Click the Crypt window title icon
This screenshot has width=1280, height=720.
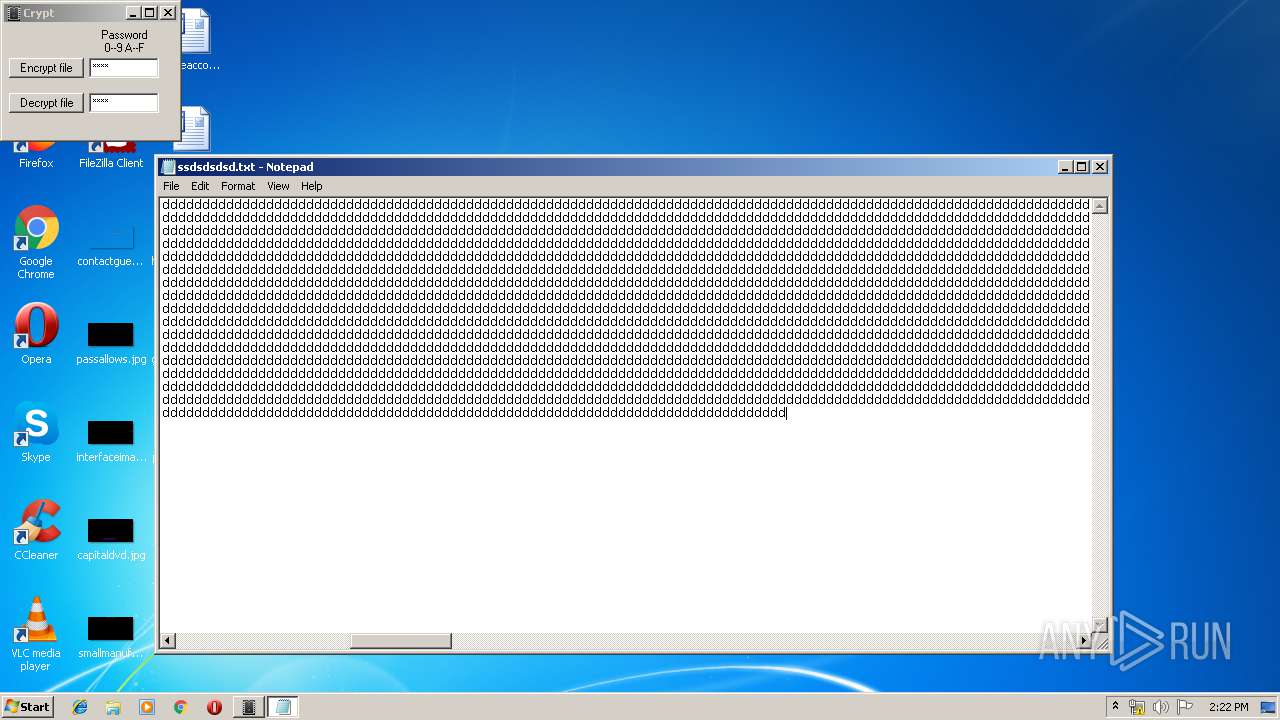pyautogui.click(x=13, y=13)
